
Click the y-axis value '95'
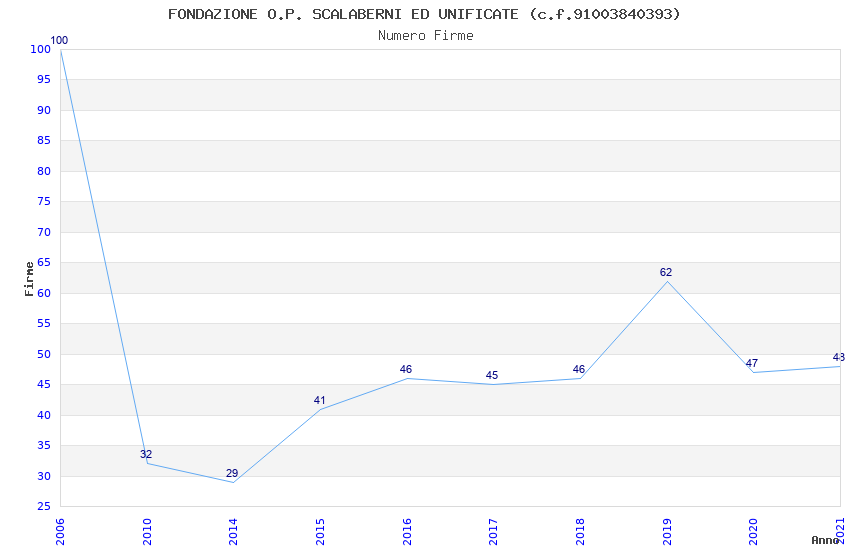tap(44, 80)
